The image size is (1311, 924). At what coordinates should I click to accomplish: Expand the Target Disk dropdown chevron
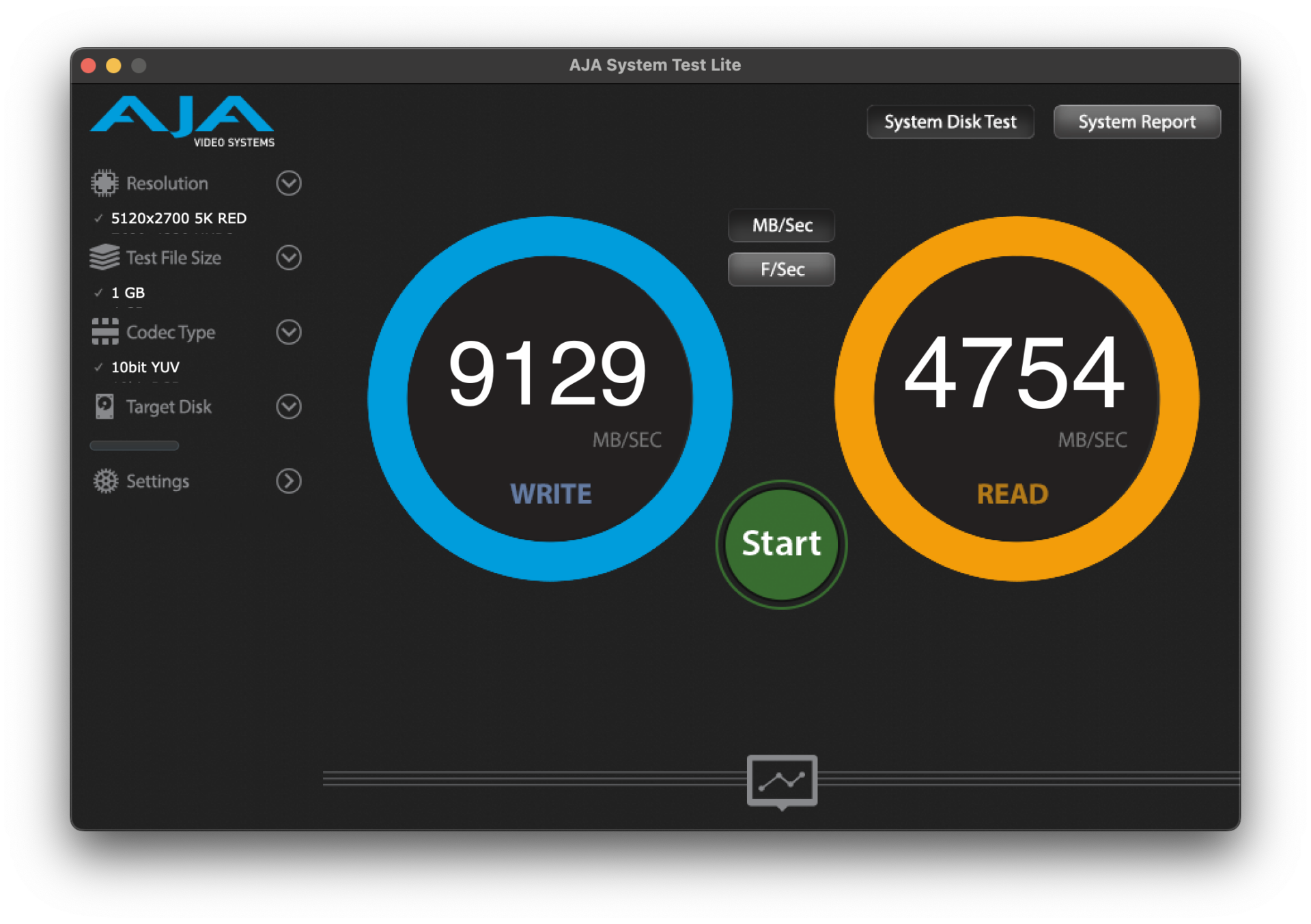tap(289, 406)
